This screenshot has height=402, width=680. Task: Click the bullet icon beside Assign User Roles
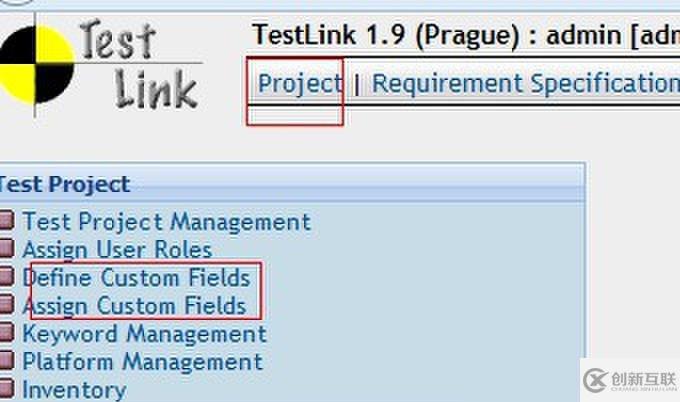click(6, 250)
